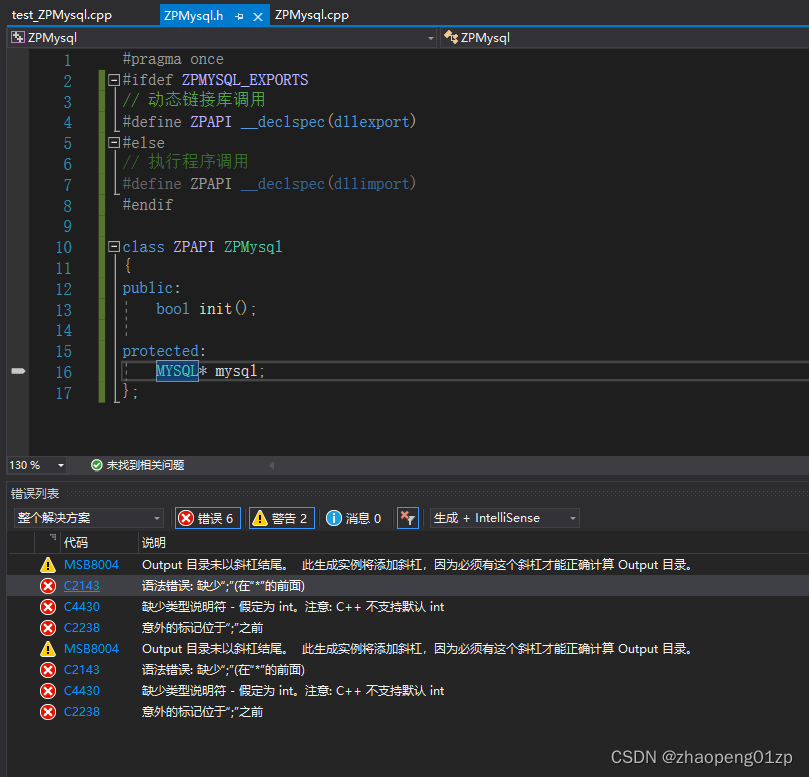Click the error icon of first C4430 row
The height and width of the screenshot is (777, 809).
(48, 607)
